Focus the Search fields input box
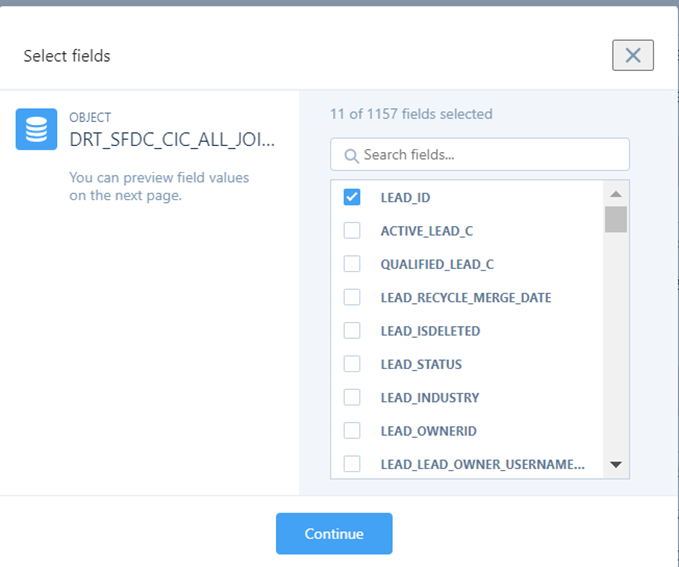Screen dimensions: 679x567 [480, 155]
